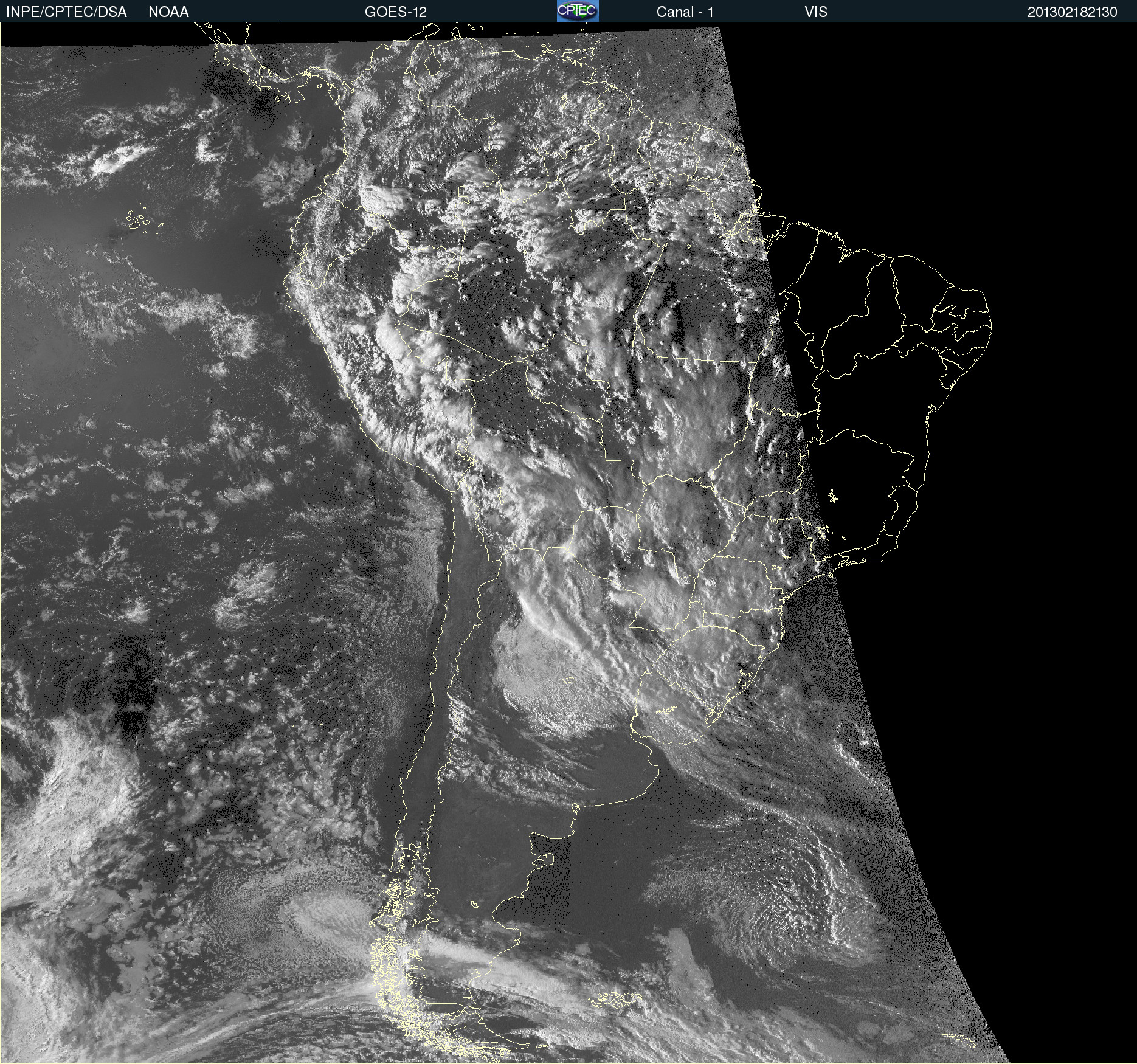
Task: Select the NOAA label in header
Action: click(x=168, y=12)
